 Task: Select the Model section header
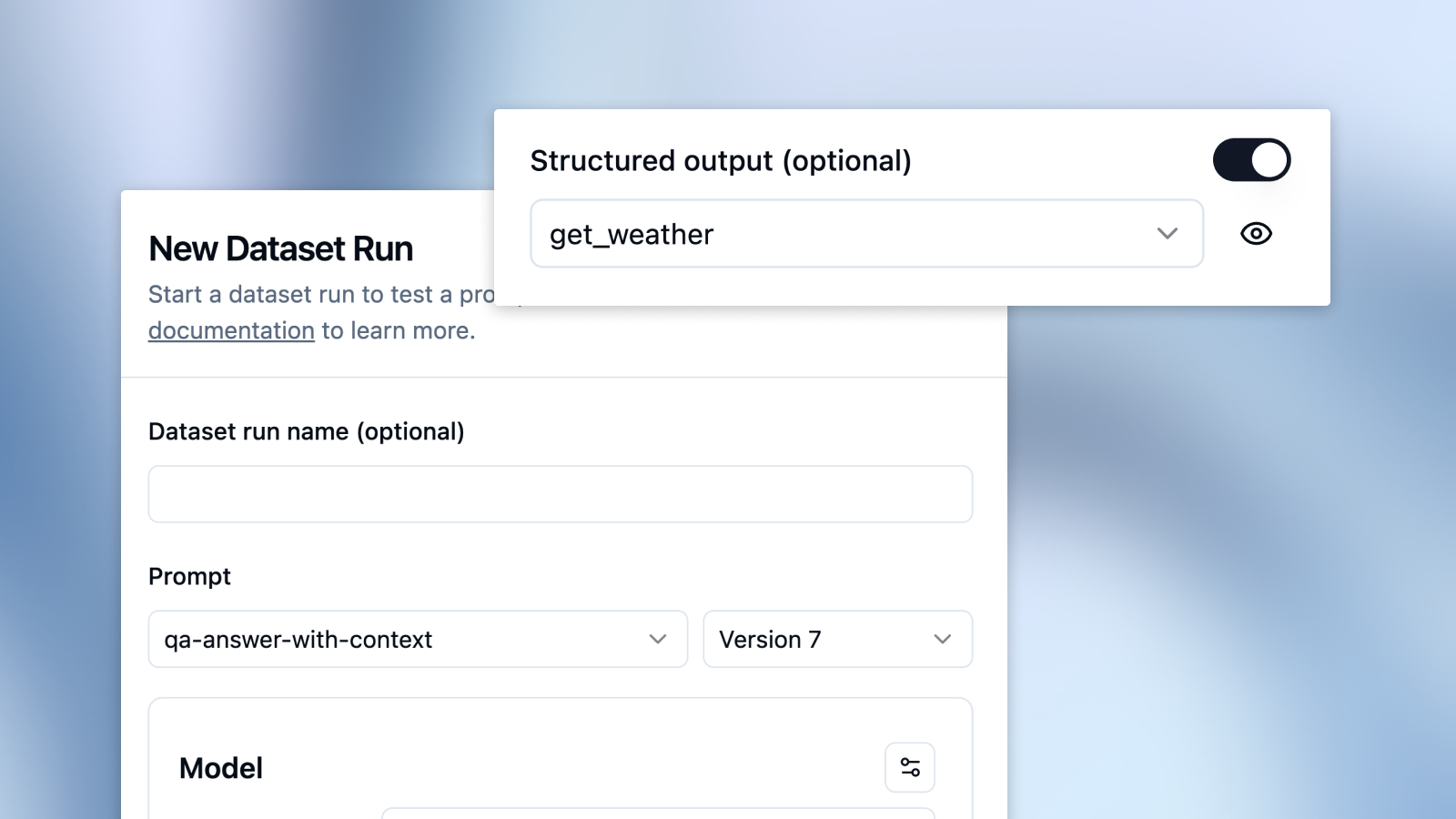click(x=220, y=767)
